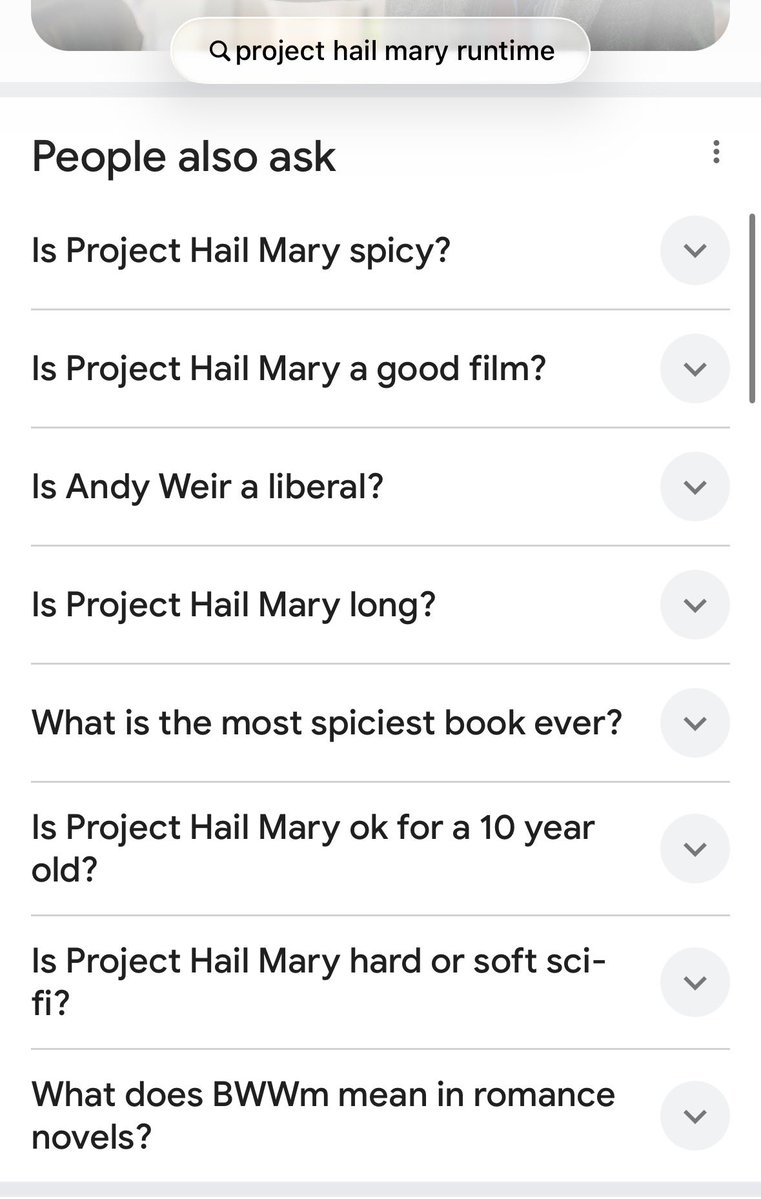This screenshot has width=761, height=1199.
Task: Select 'What is the most spiciest book ever?' text
Action: click(327, 723)
